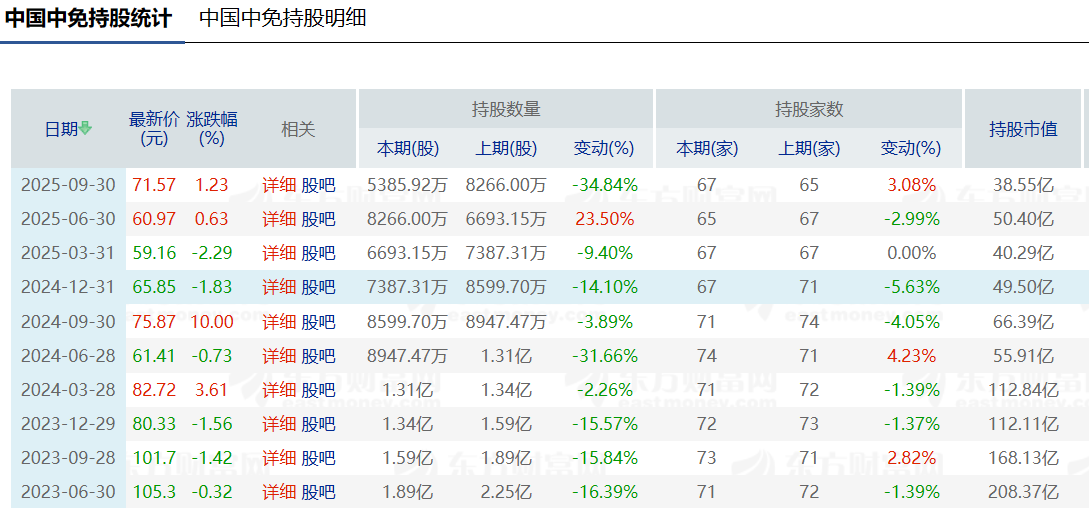Open the 中国中免持股明细 tab
The height and width of the screenshot is (508, 1089).
pos(283,18)
